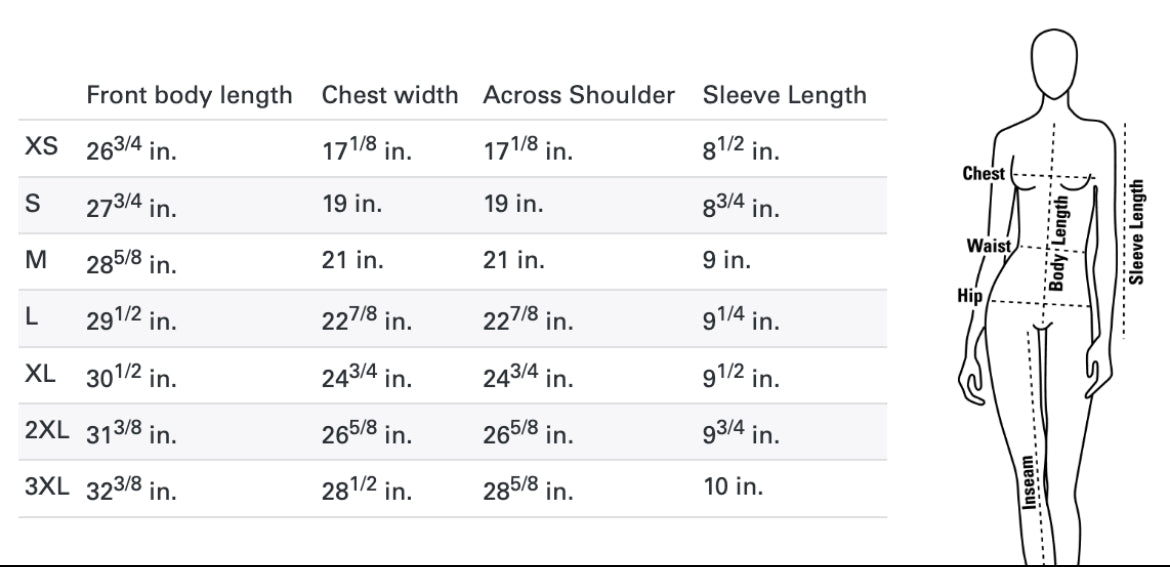The width and height of the screenshot is (1170, 567).
Task: Select the XS size row label
Action: click(38, 152)
